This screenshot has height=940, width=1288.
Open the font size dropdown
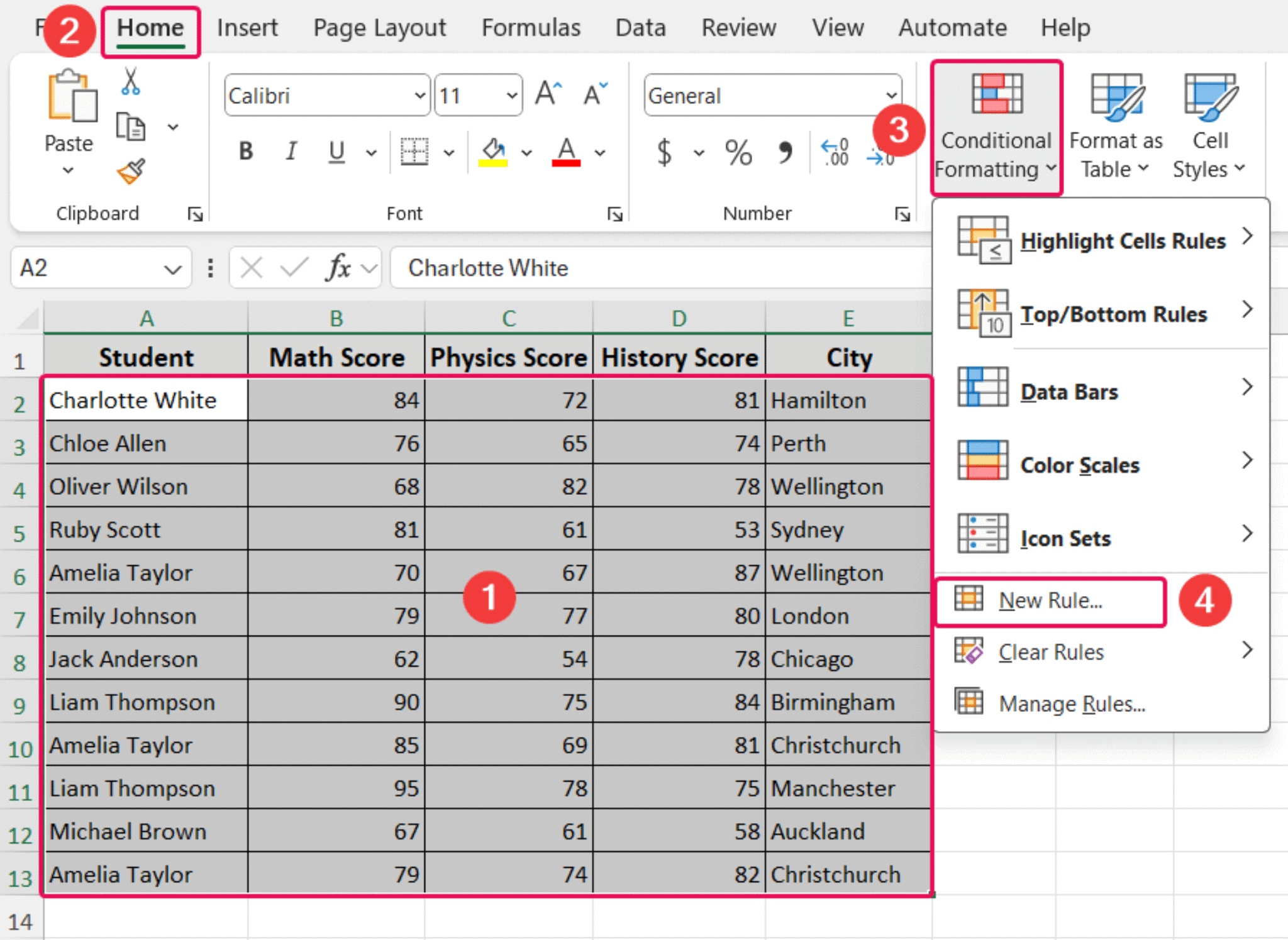tap(511, 96)
